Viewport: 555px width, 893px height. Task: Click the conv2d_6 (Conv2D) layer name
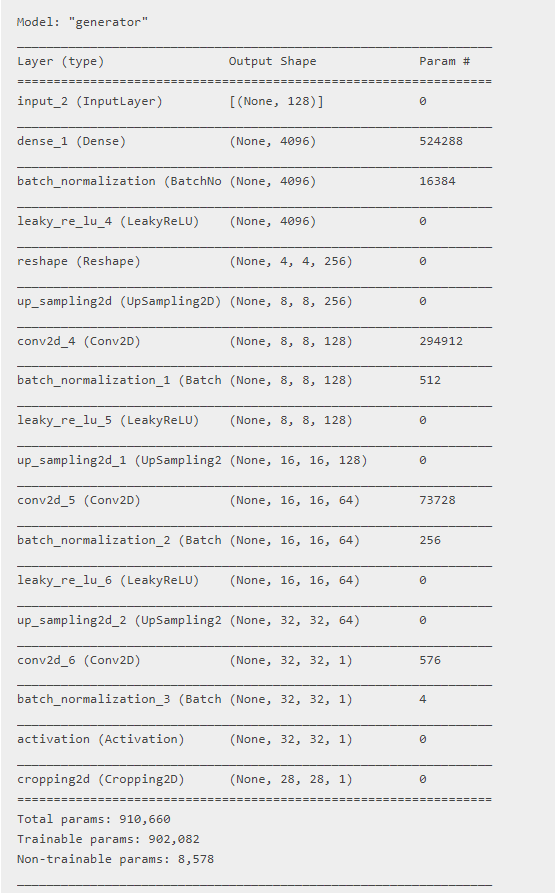79,660
